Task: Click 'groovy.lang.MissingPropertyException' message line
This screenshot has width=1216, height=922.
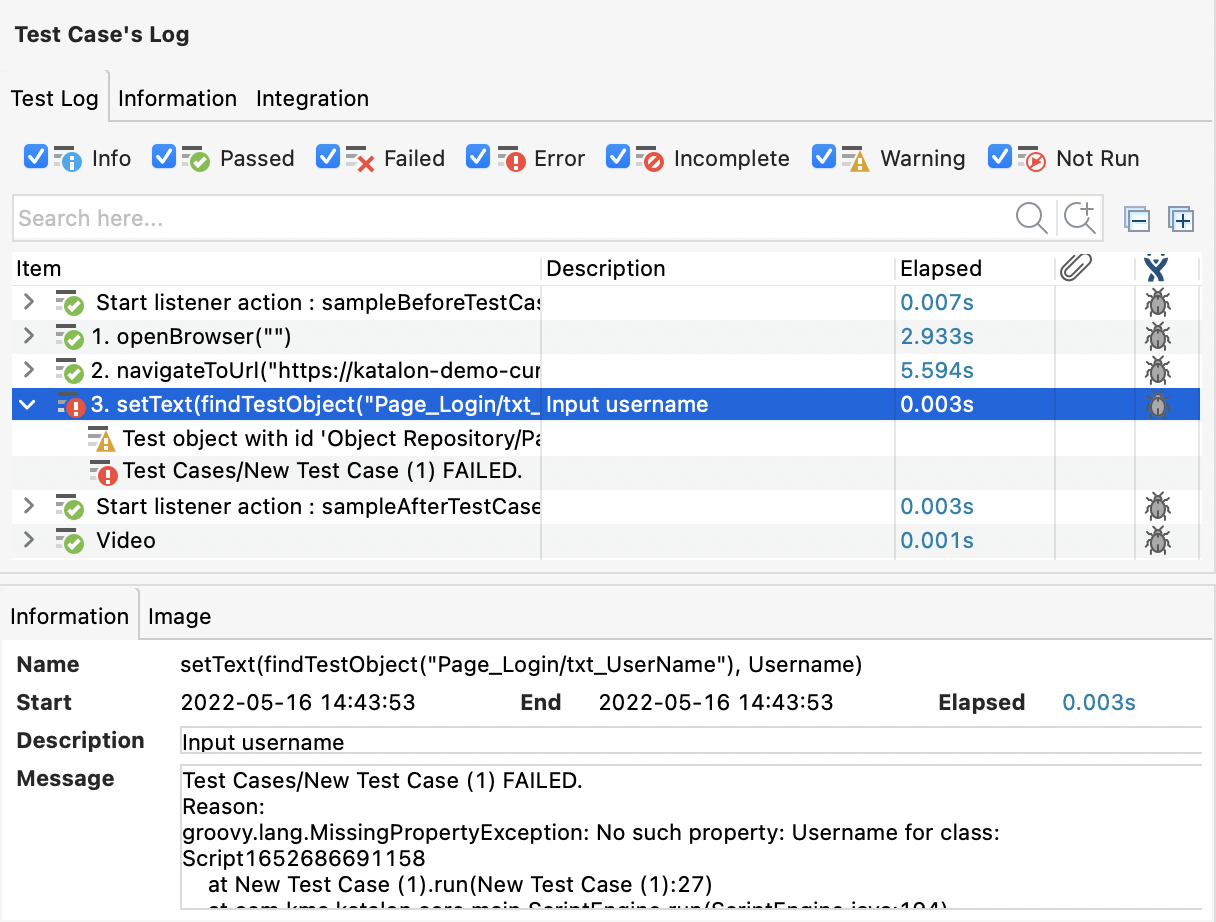Action: (x=590, y=832)
